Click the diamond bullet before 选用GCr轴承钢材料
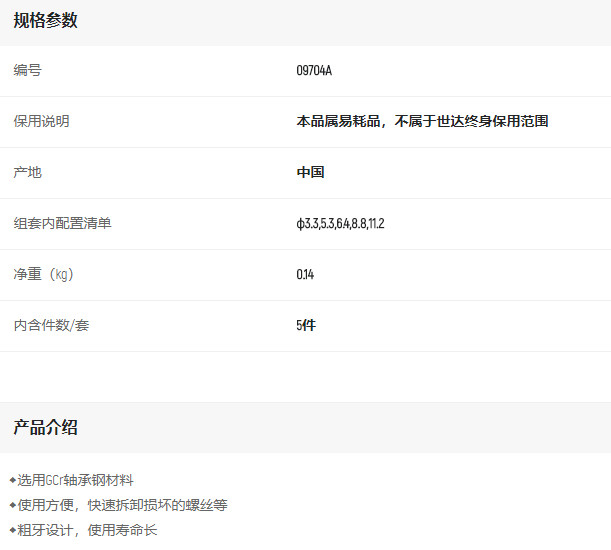This screenshot has height=550, width=611. [x=12, y=480]
